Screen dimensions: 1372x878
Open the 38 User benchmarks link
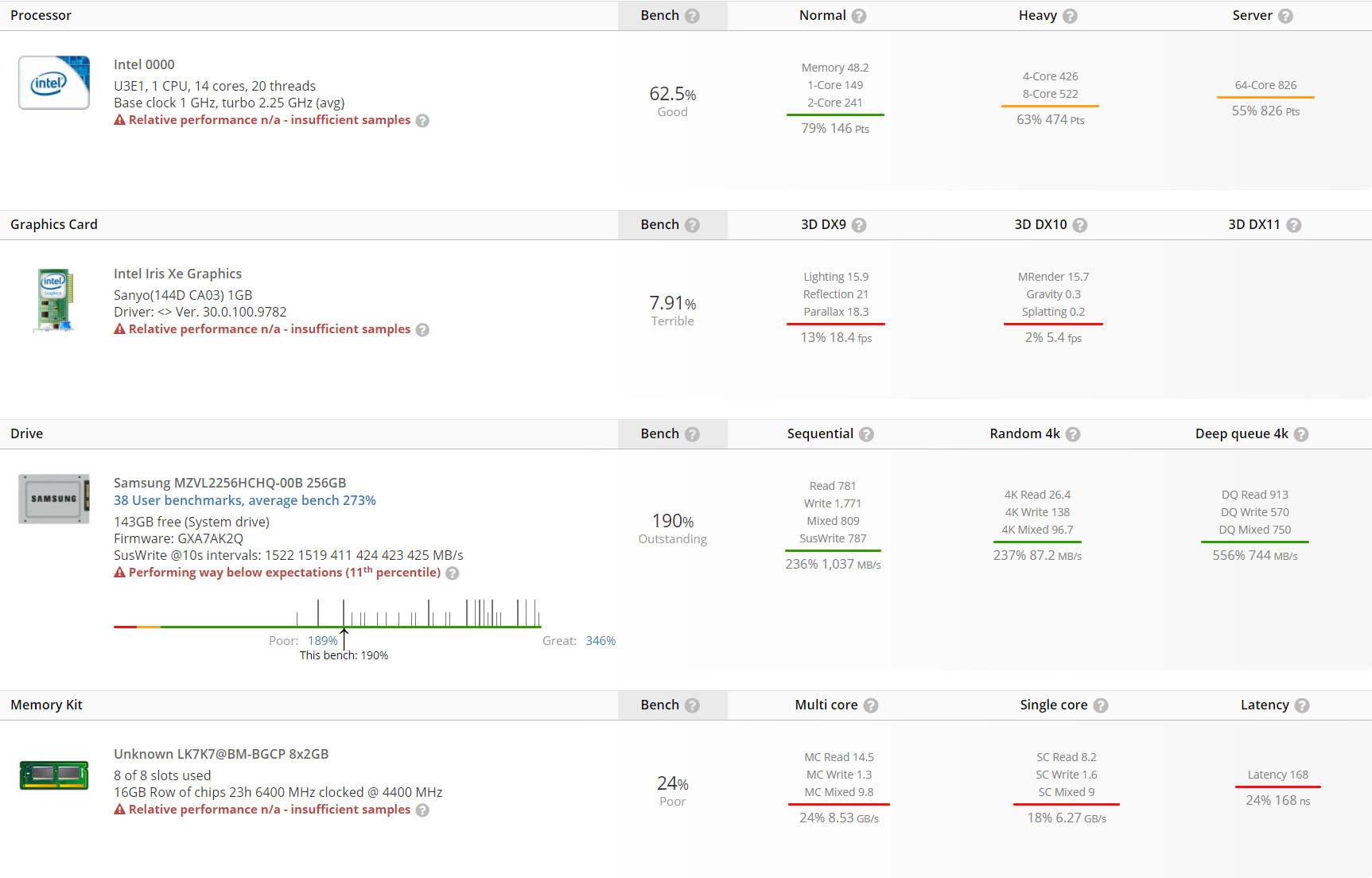(244, 500)
